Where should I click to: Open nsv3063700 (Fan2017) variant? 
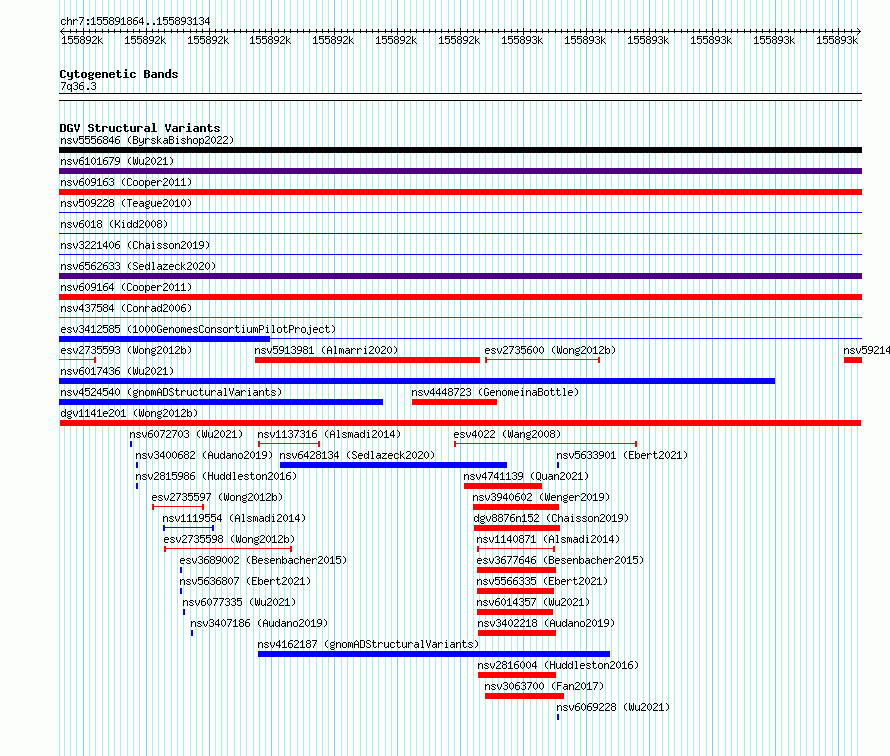(x=544, y=686)
